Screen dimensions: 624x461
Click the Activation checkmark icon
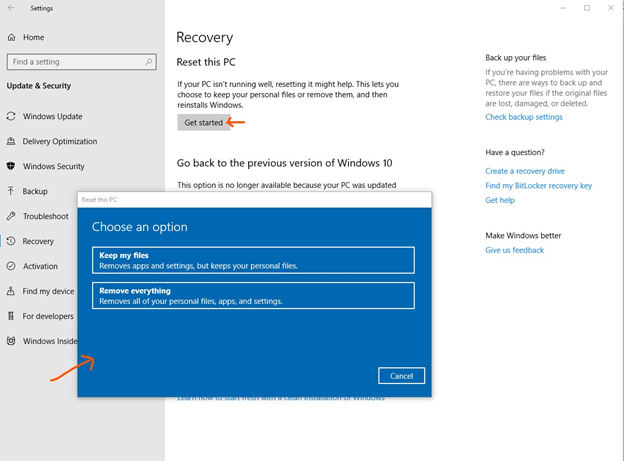[x=11, y=266]
